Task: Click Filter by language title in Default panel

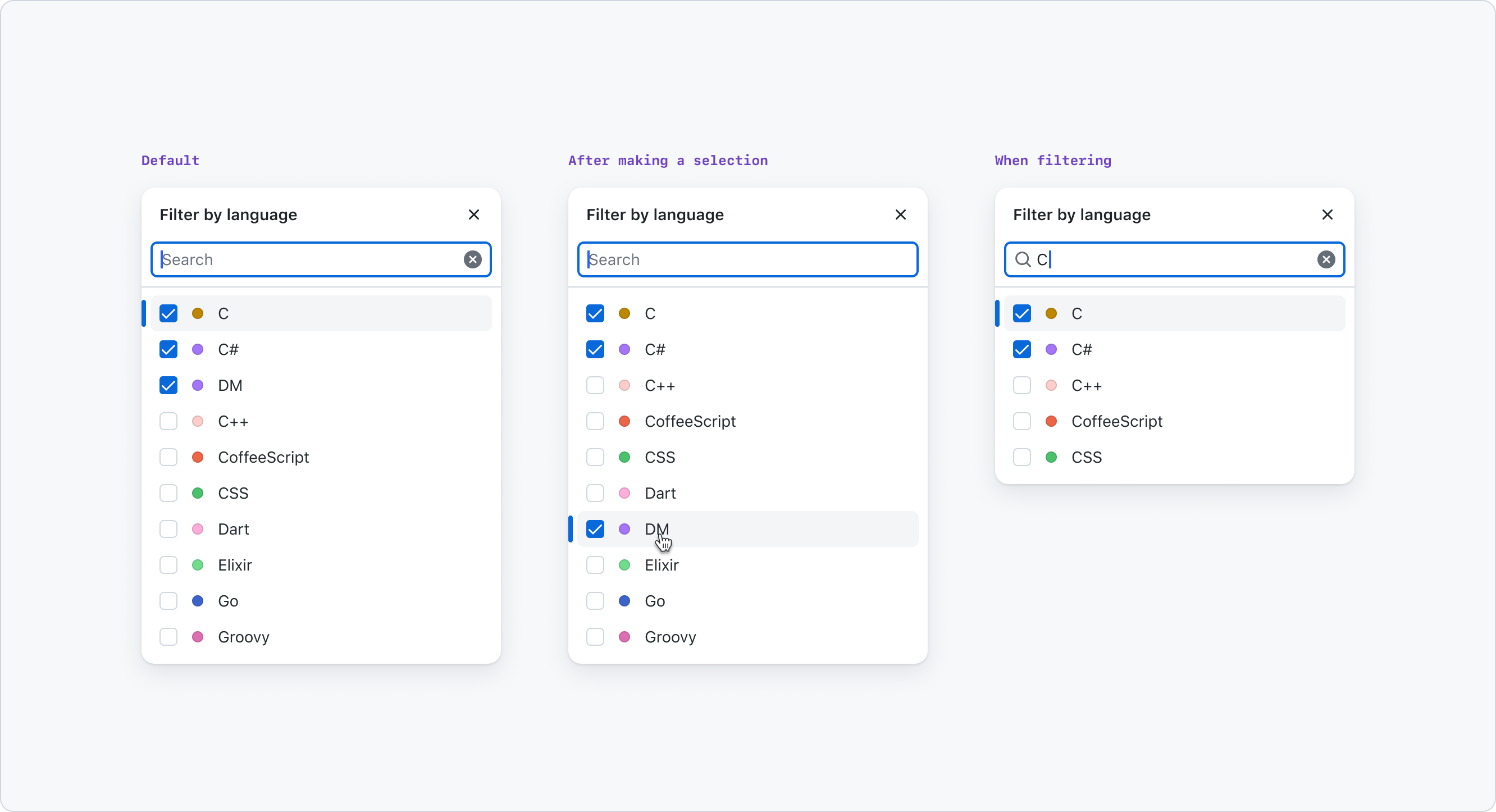Action: pyautogui.click(x=230, y=214)
